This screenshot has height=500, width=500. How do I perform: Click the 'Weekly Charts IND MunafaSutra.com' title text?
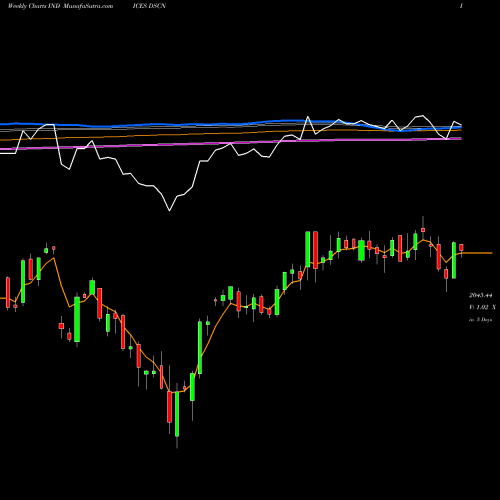click(60, 6)
